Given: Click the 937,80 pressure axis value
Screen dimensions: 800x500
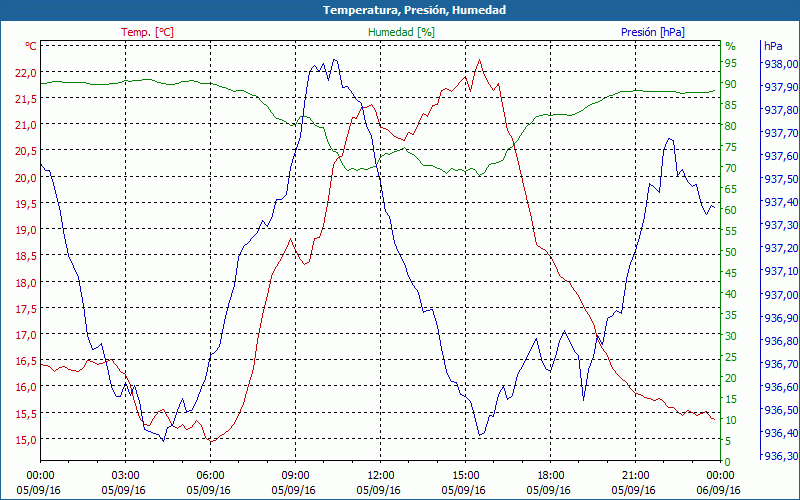Looking at the screenshot, I should tap(780, 110).
